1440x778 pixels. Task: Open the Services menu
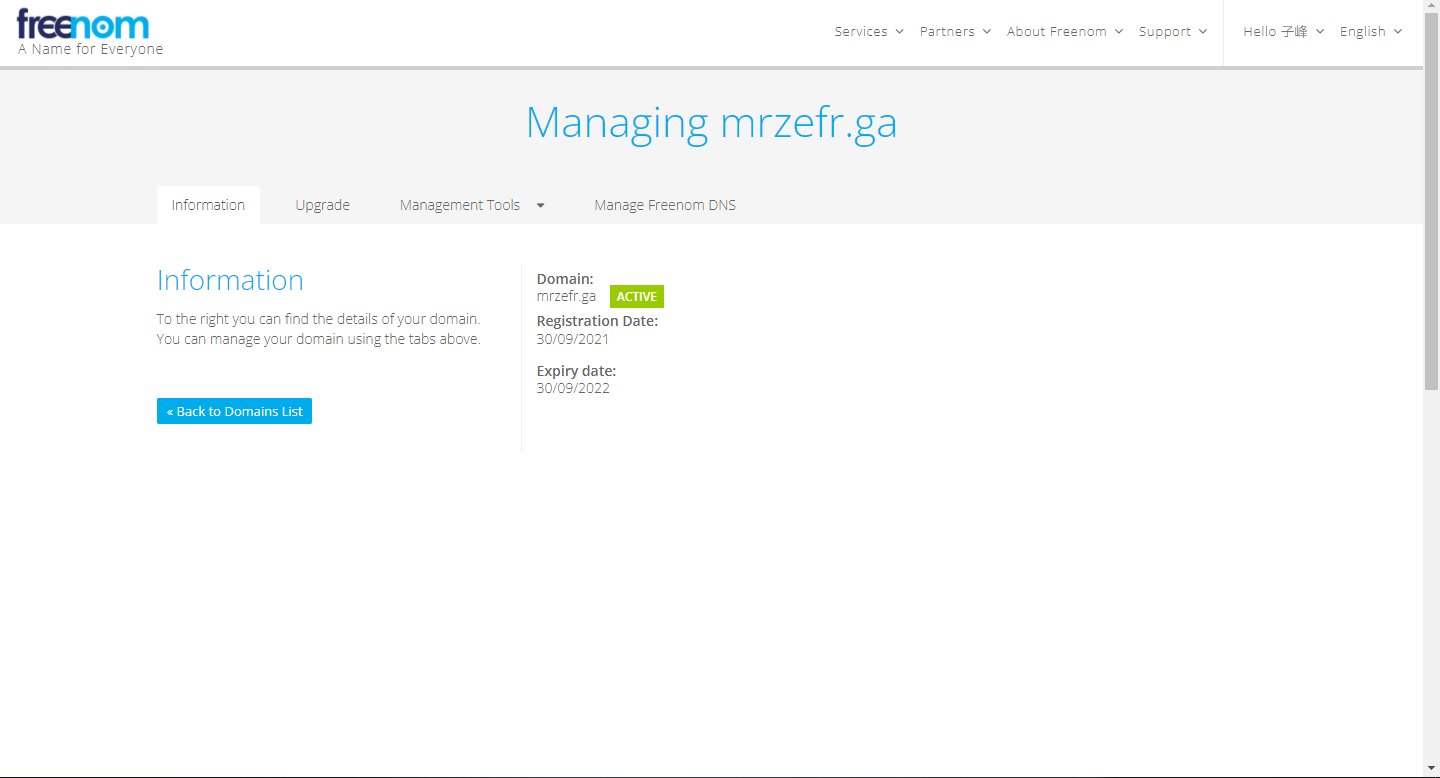click(x=861, y=32)
